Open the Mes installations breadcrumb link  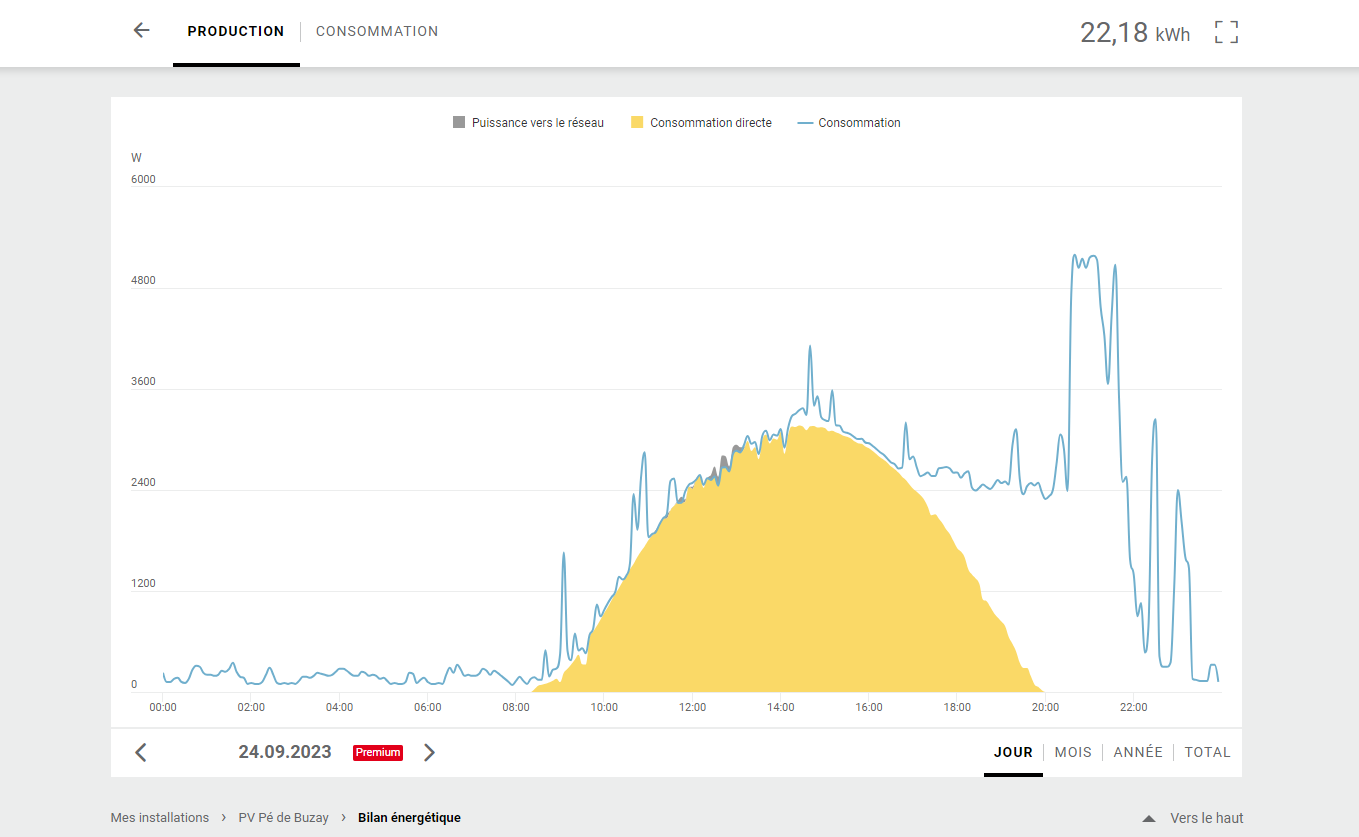[x=160, y=818]
